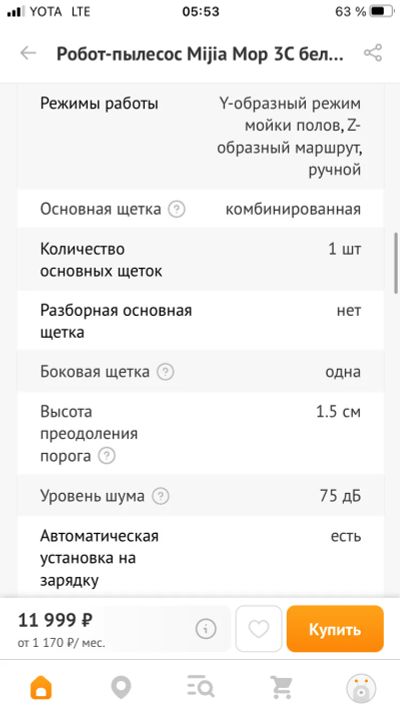
Task: Tap the page scrollbar indicator
Action: [396, 263]
